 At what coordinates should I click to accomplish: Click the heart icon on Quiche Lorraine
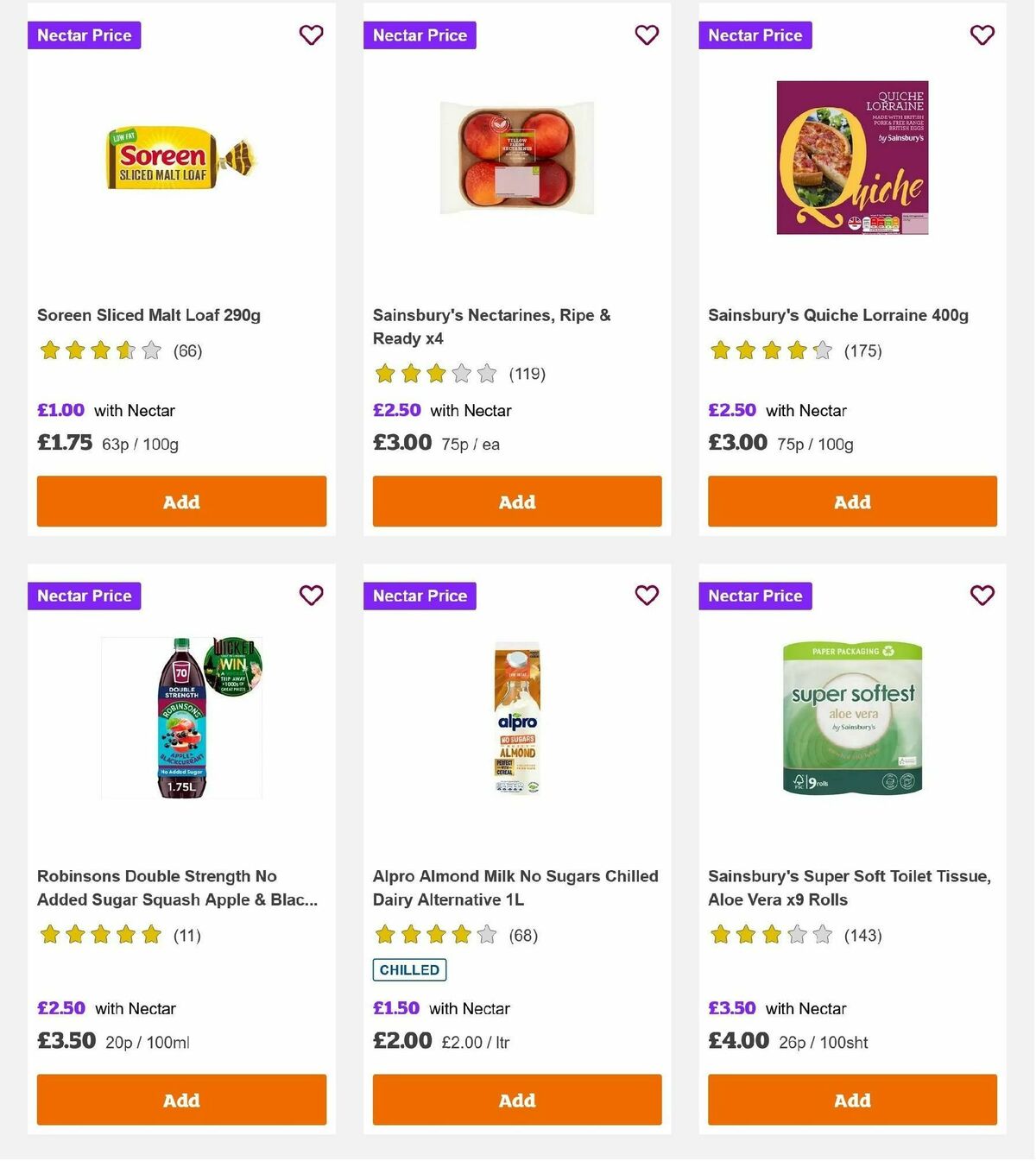(x=982, y=35)
